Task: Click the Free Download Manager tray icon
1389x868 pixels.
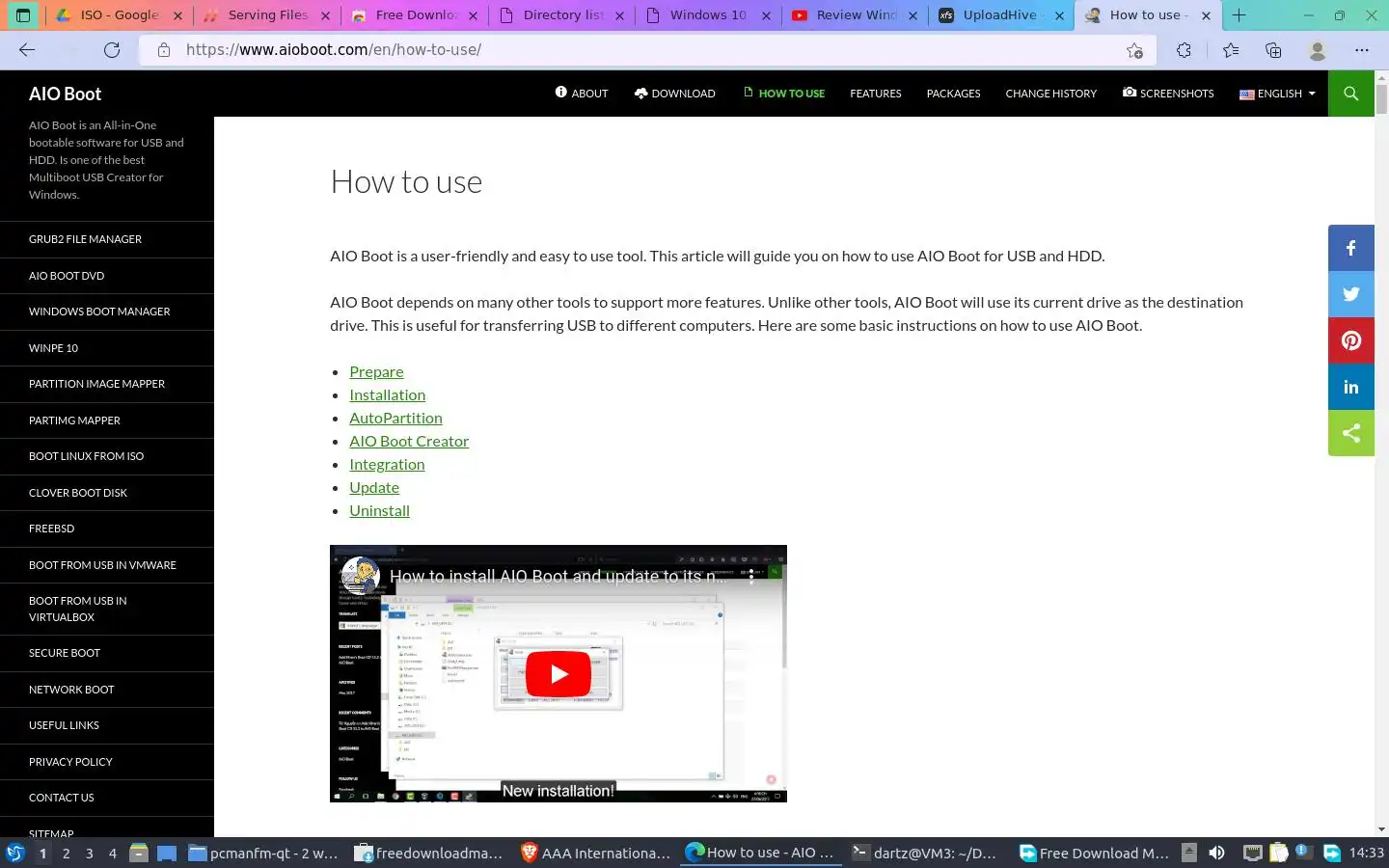Action: (x=1332, y=853)
